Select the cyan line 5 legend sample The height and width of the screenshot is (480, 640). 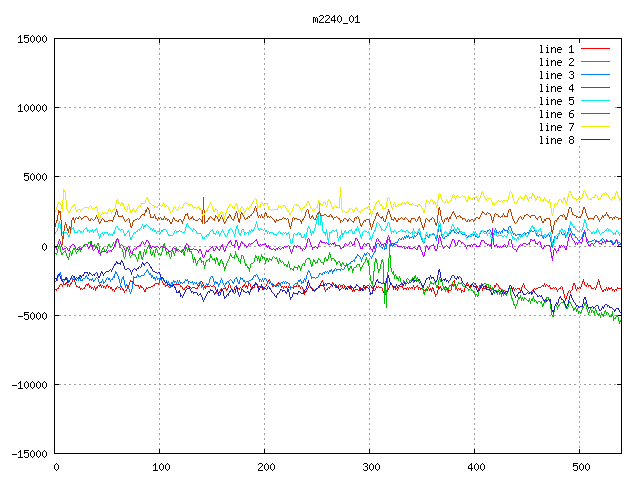click(596, 101)
